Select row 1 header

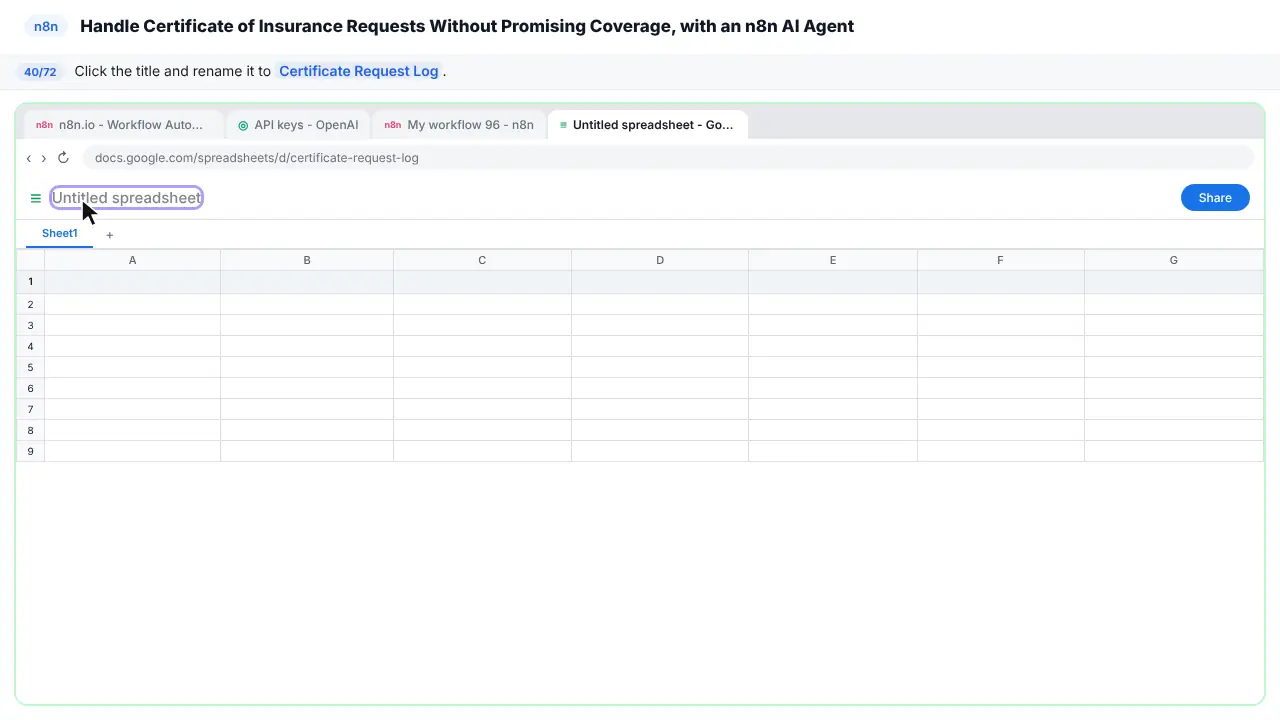(x=31, y=282)
